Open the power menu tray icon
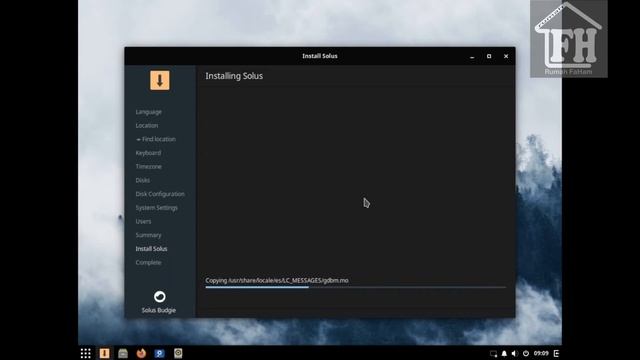This screenshot has width=640, height=360. (526, 353)
